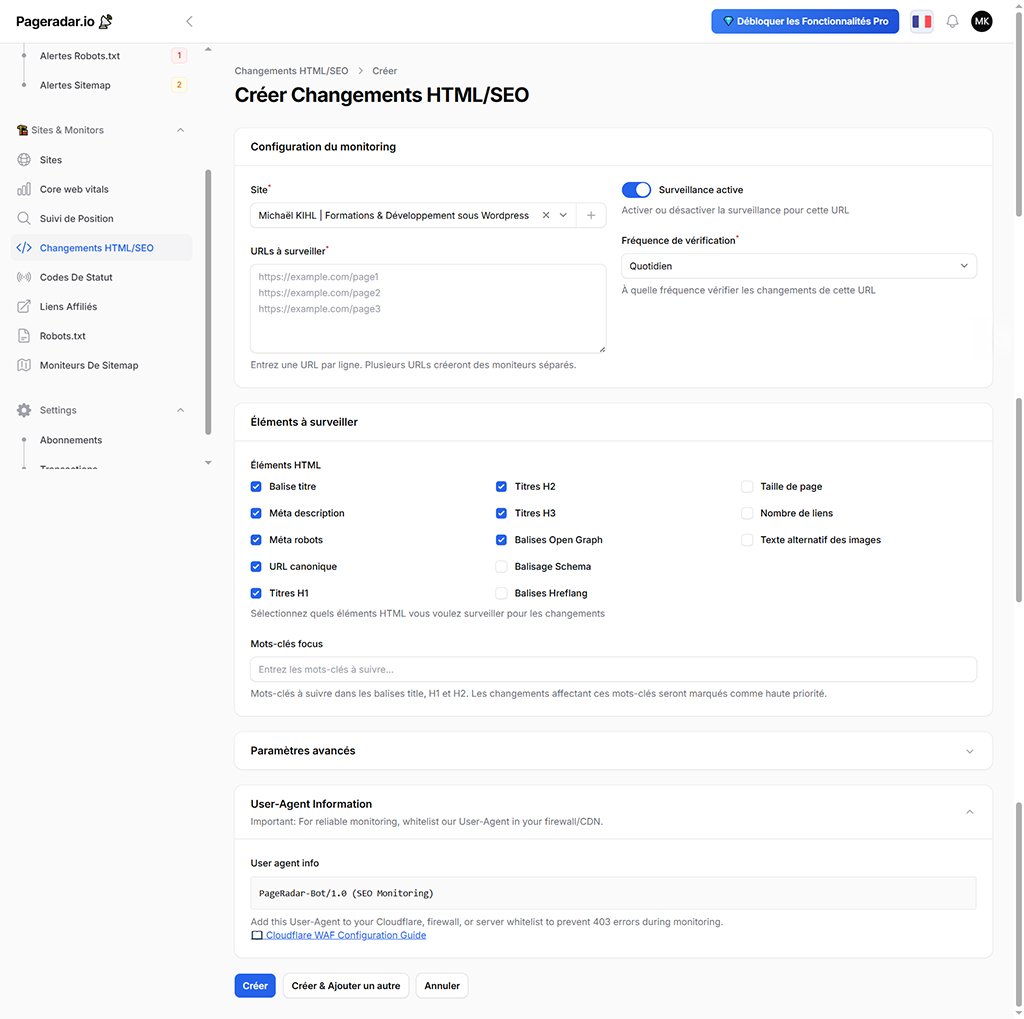This screenshot has width=1024, height=1019.
Task: Open the MK user avatar menu
Action: (982, 21)
